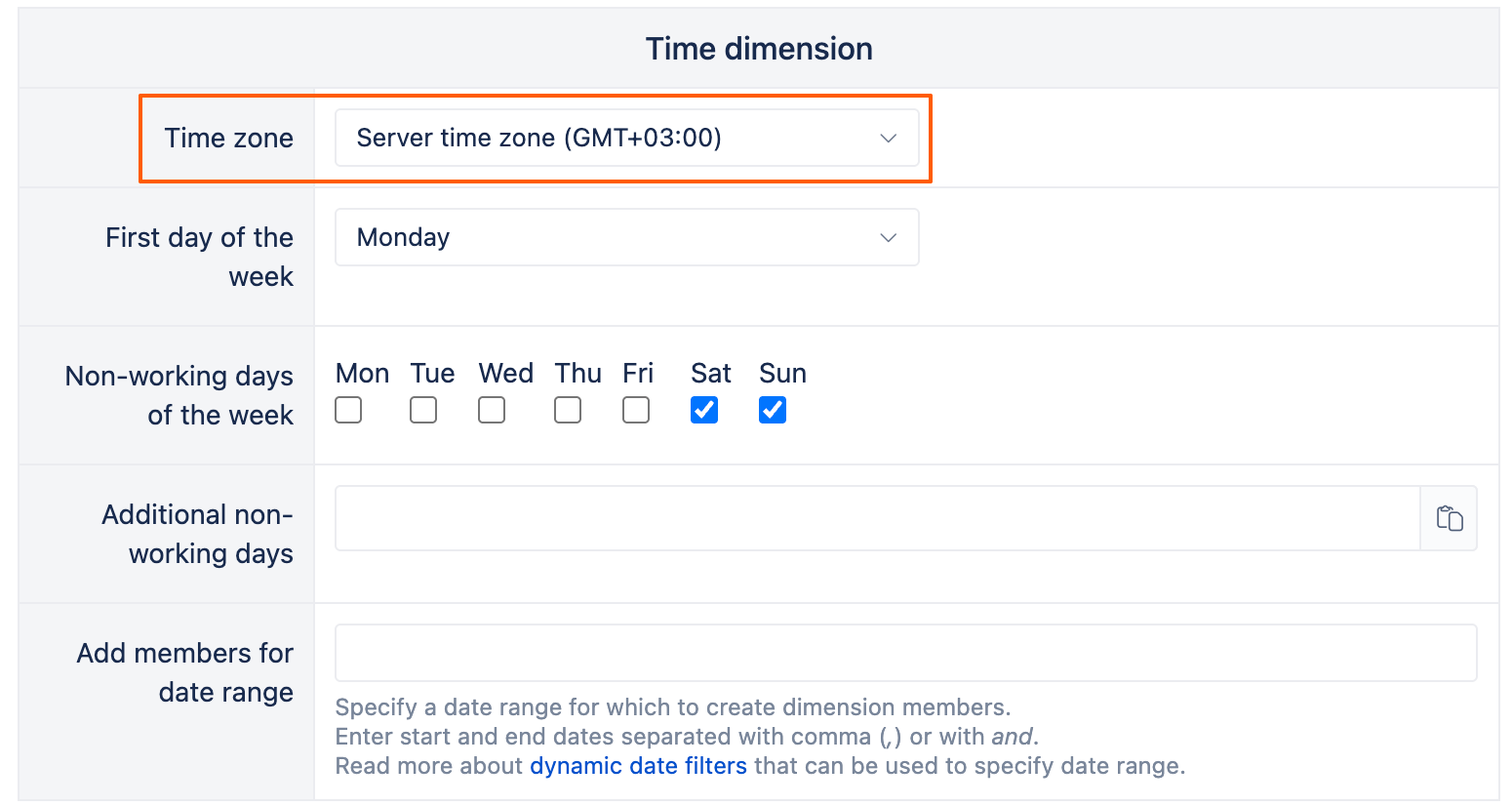Click the First day of the week label
This screenshot has width=1512, height=806.
coord(200,257)
